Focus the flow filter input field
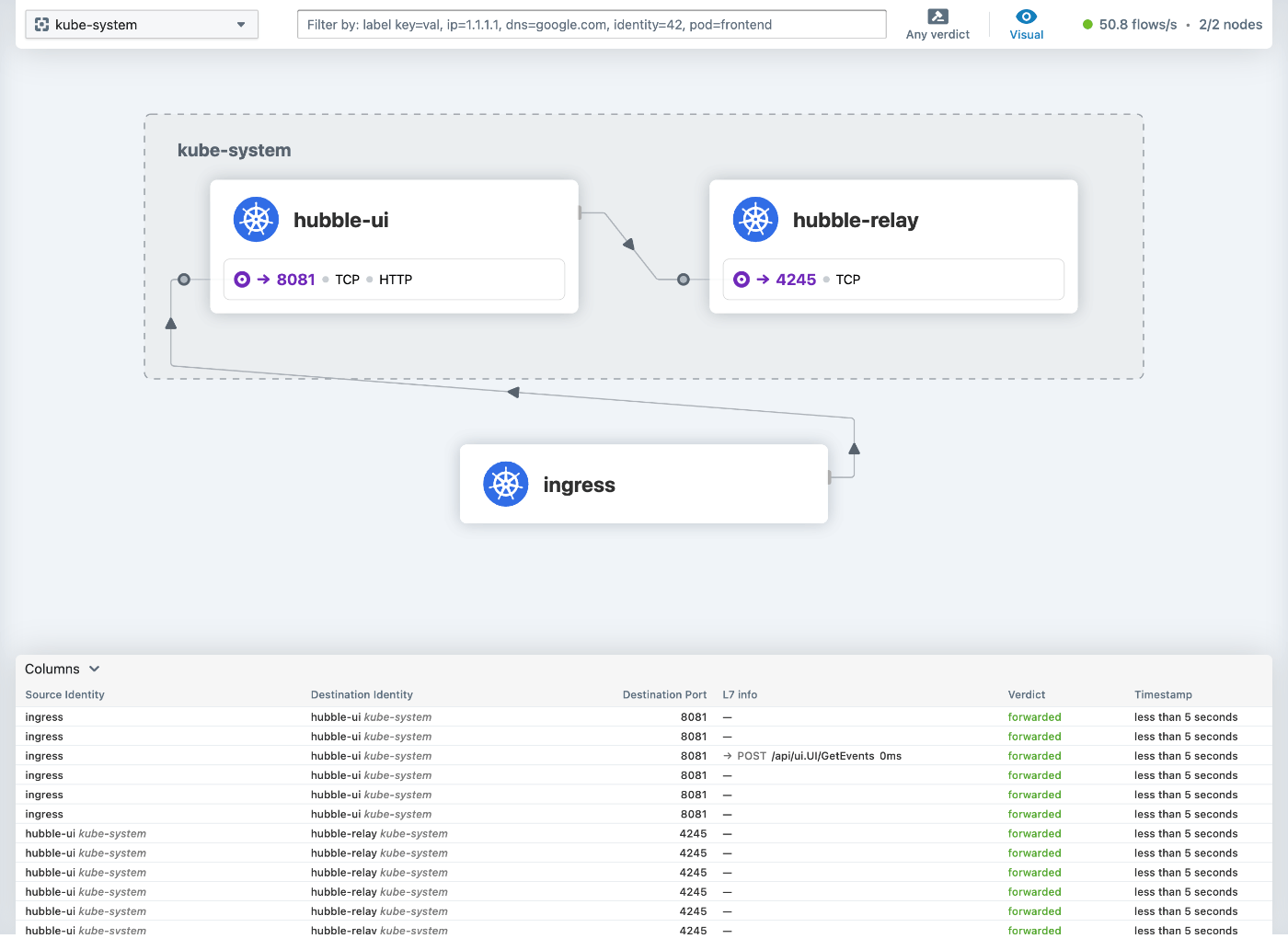Viewport: 1288px width, 950px height. click(x=592, y=25)
